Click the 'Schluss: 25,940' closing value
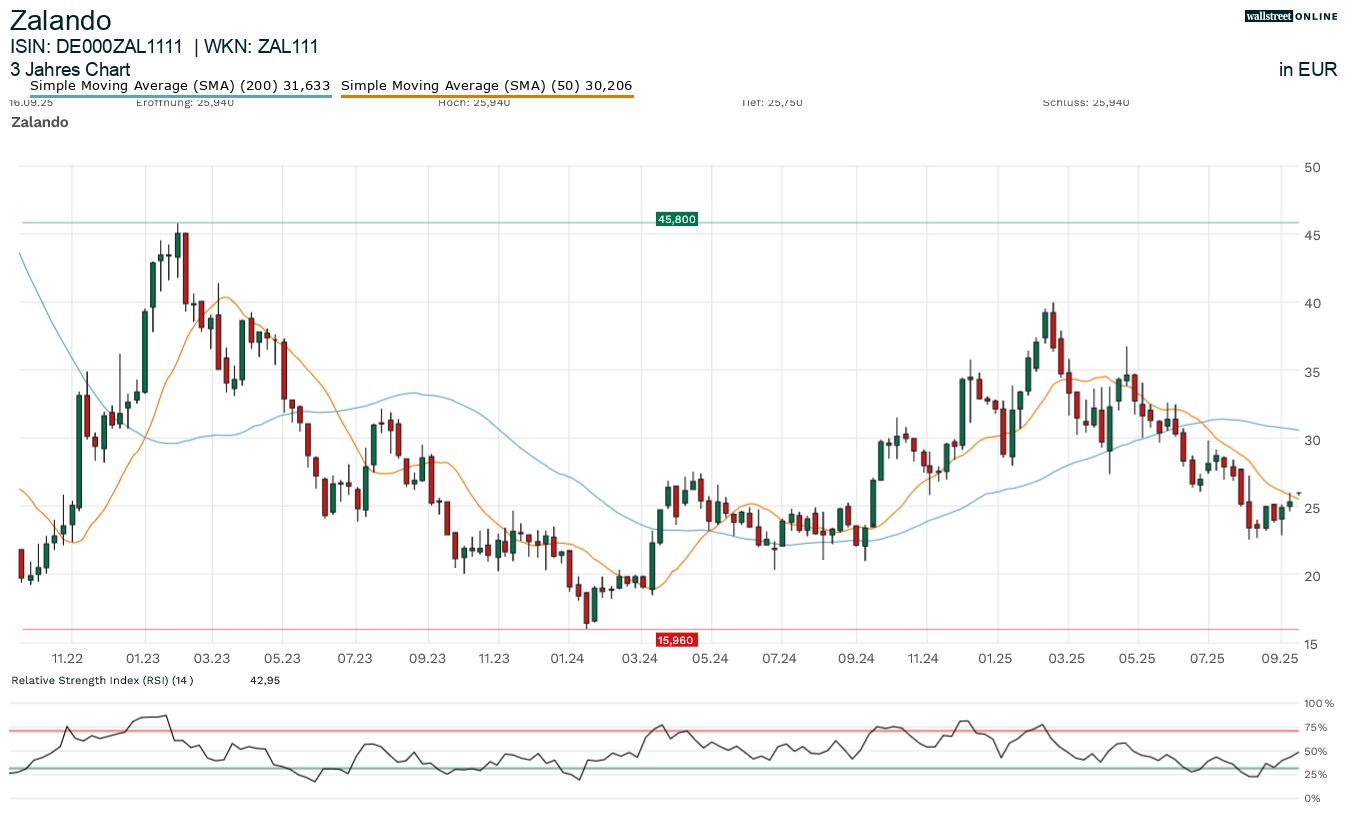Viewport: 1349px width, 831px height. click(1085, 103)
